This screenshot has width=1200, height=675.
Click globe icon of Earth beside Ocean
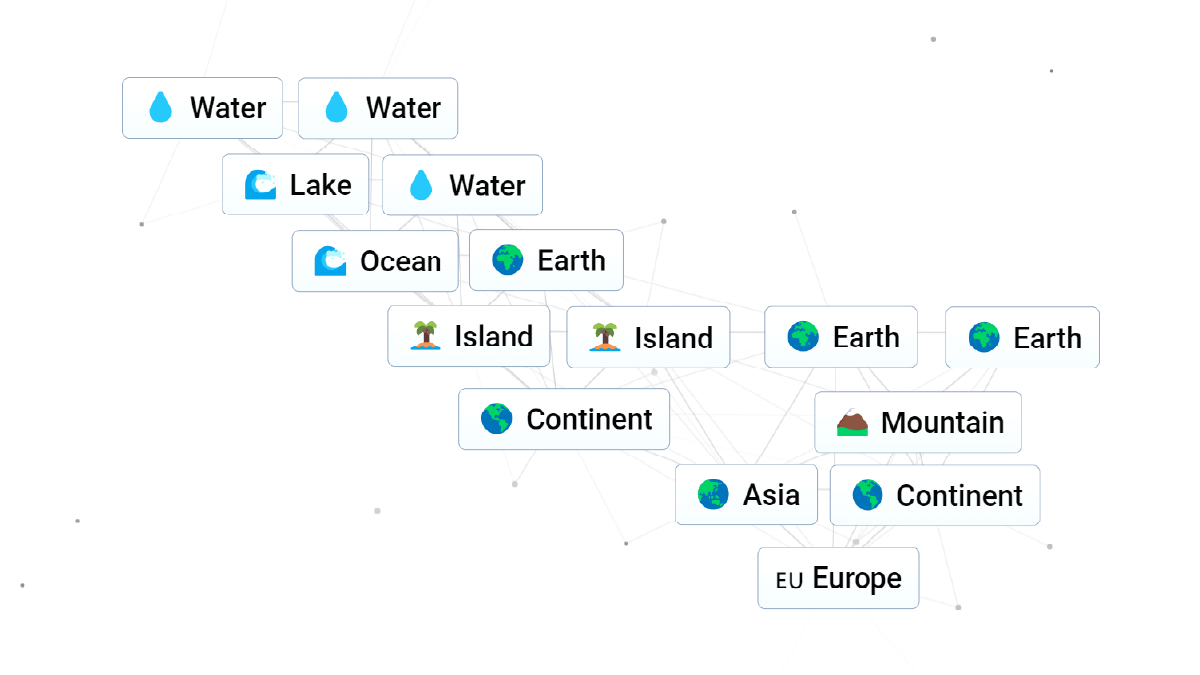click(x=508, y=260)
